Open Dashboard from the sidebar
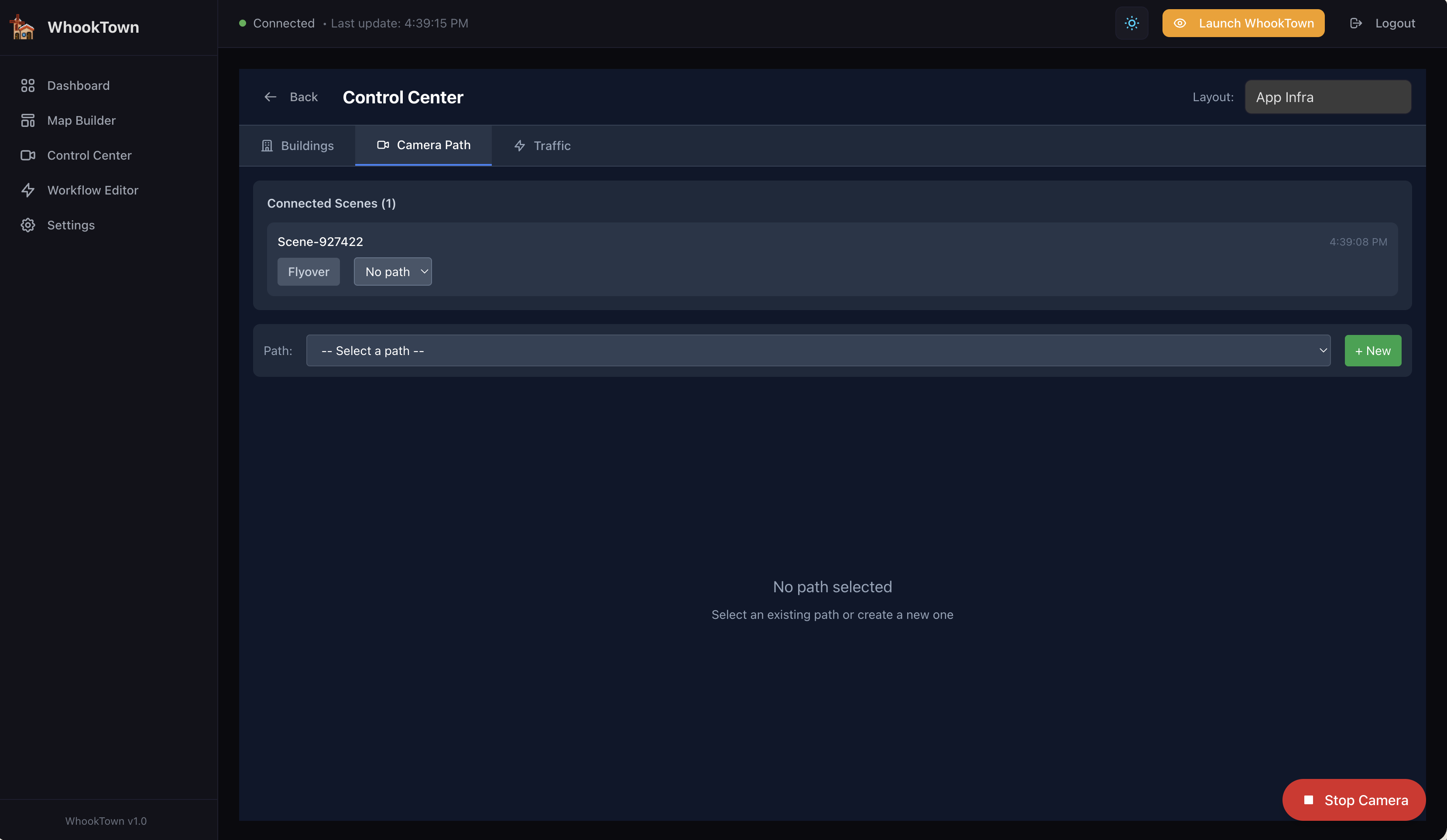The height and width of the screenshot is (840, 1447). pyautogui.click(x=78, y=85)
